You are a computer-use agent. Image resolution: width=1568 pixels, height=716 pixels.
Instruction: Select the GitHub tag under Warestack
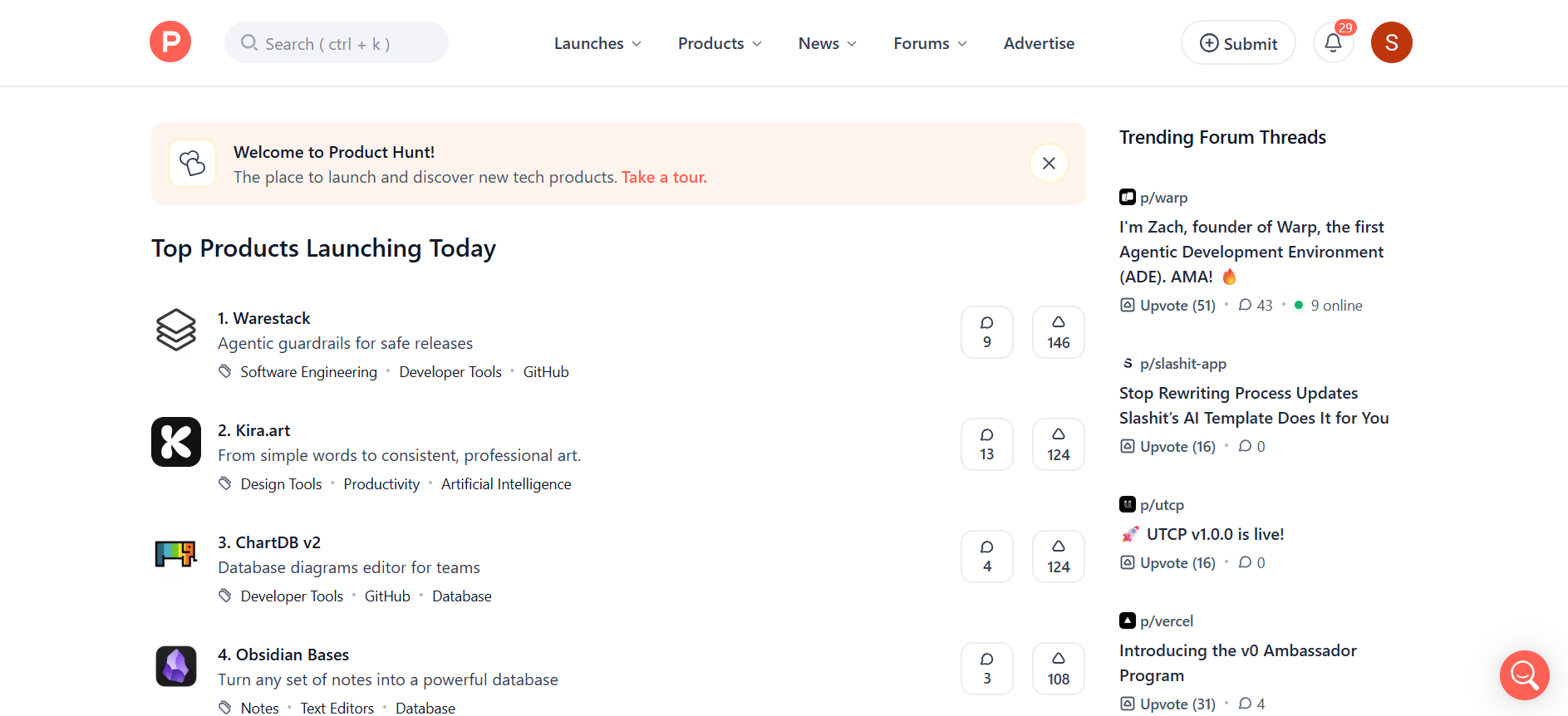(x=546, y=372)
